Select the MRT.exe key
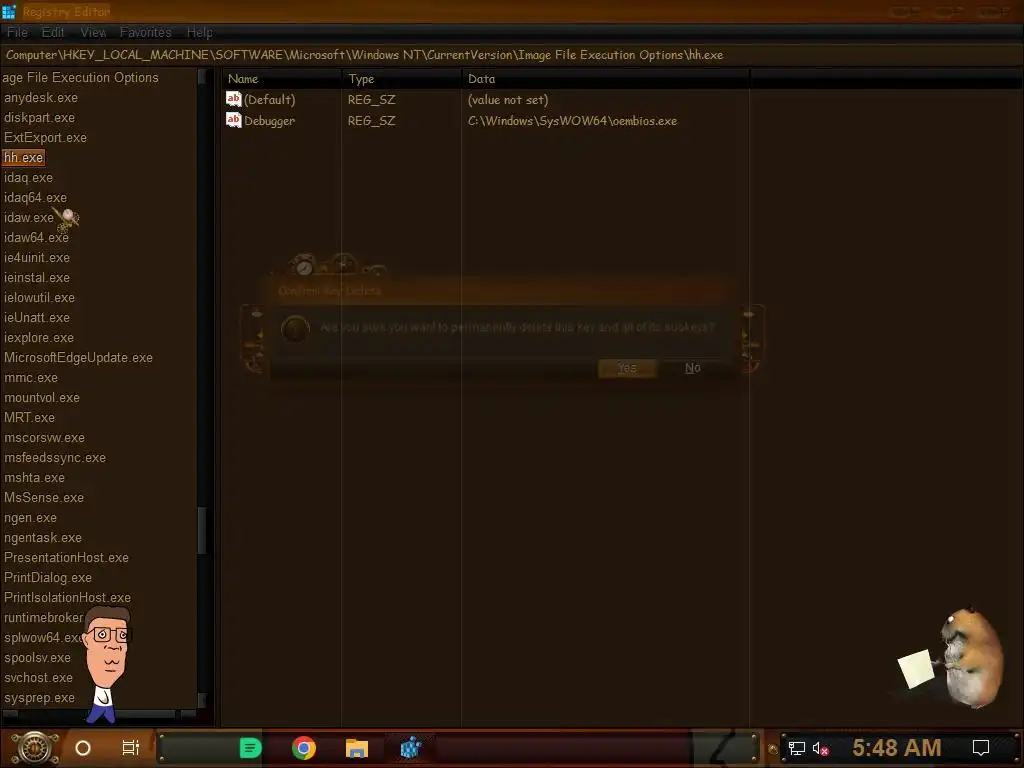Screen dimensions: 1024x768 (x=29, y=417)
